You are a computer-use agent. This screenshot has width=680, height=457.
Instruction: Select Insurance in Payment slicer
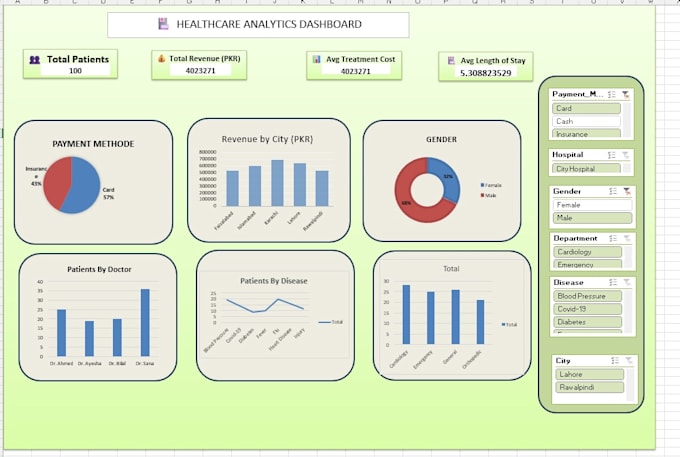[586, 134]
